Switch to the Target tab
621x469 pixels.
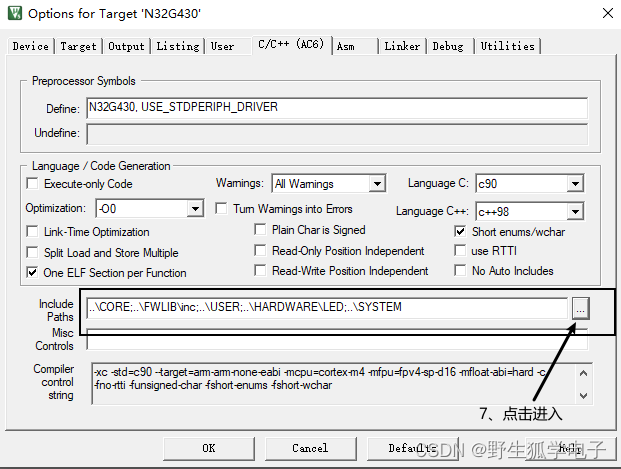click(78, 46)
